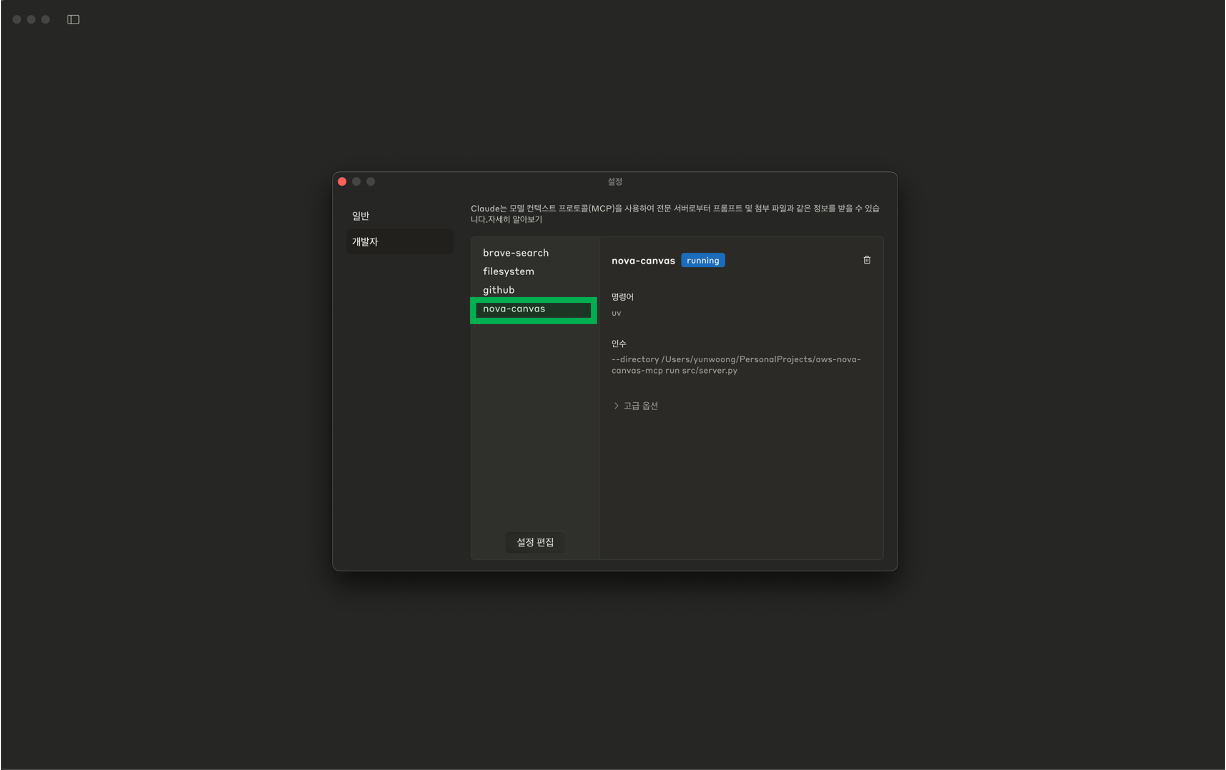Select the highlighted nova-canvas server entry
1226x770 pixels.
(x=512, y=310)
